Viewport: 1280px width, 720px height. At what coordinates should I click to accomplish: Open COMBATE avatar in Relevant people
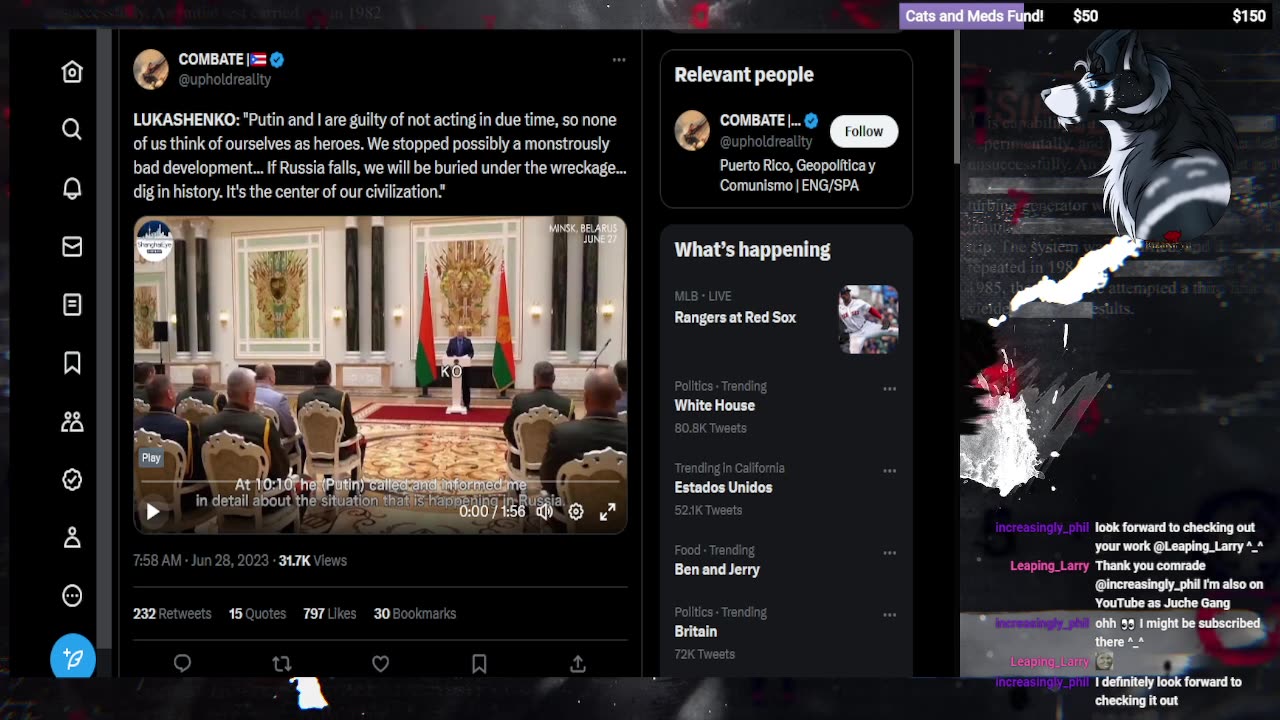coord(692,131)
